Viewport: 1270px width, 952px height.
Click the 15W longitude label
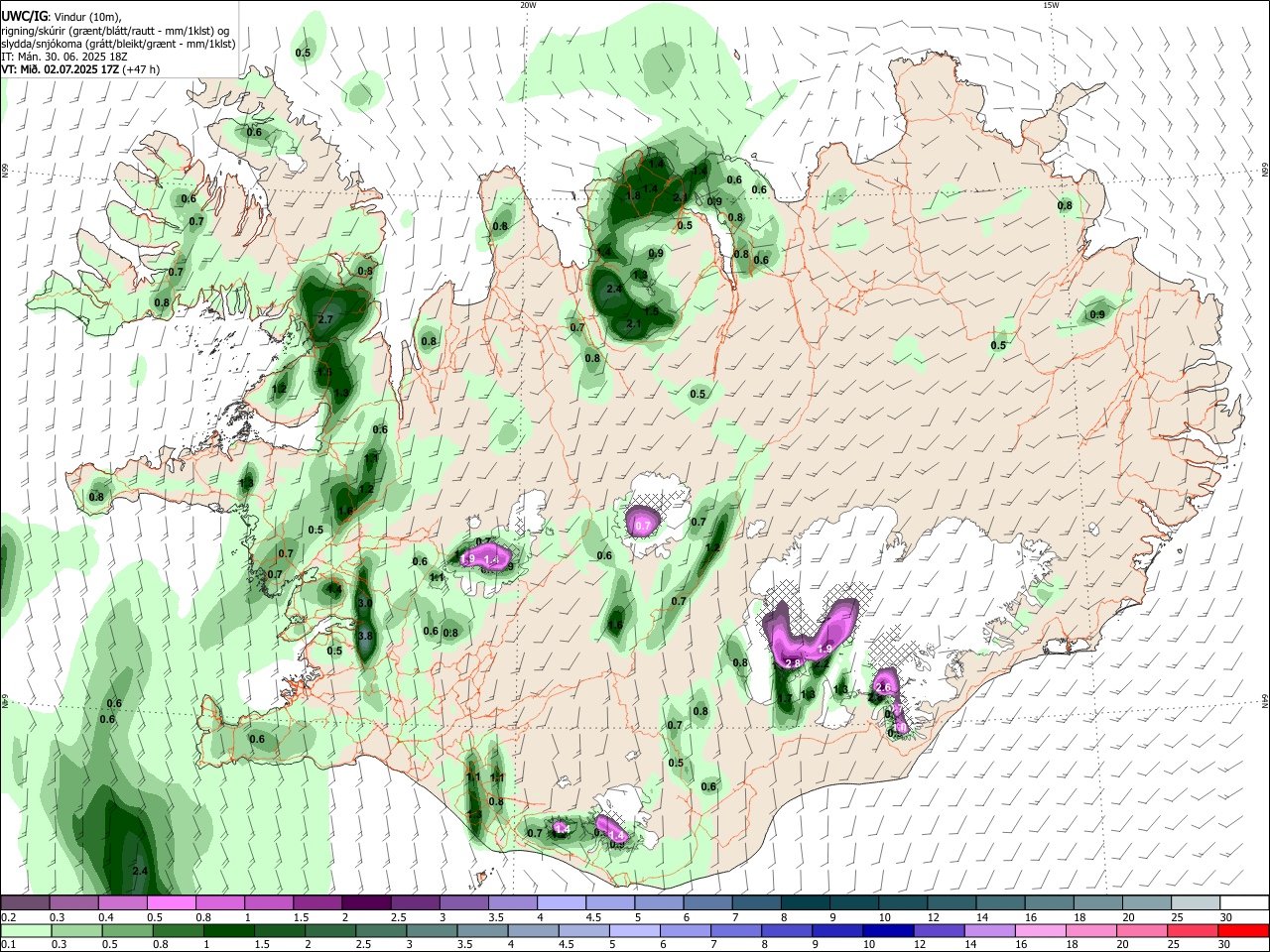[x=1051, y=5]
